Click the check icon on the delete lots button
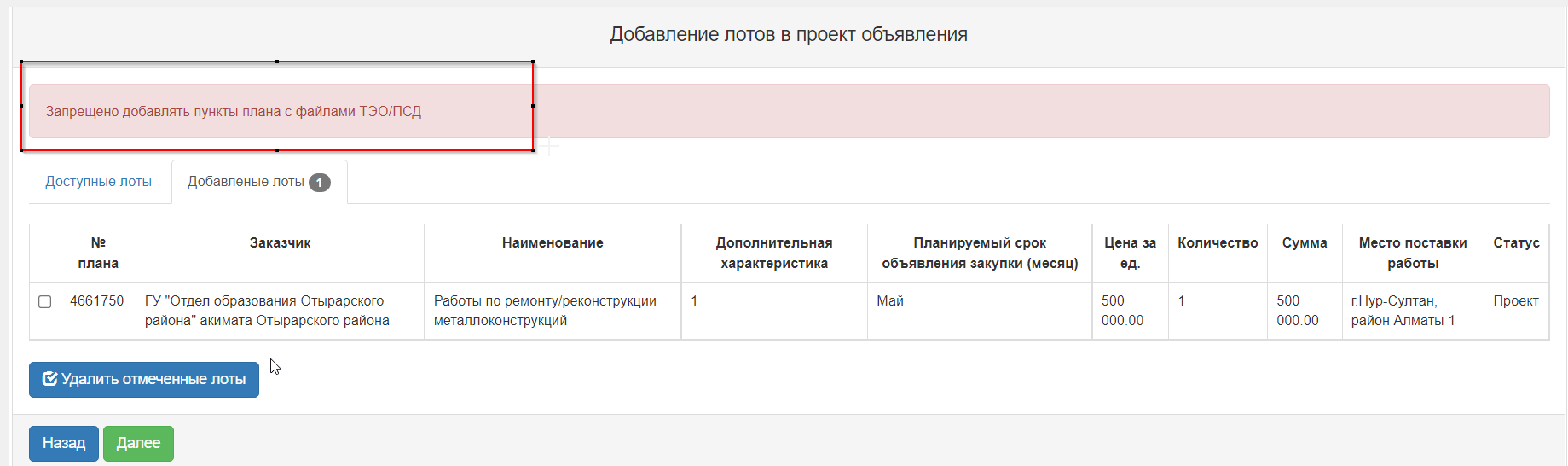This screenshot has width=1568, height=466. click(49, 379)
